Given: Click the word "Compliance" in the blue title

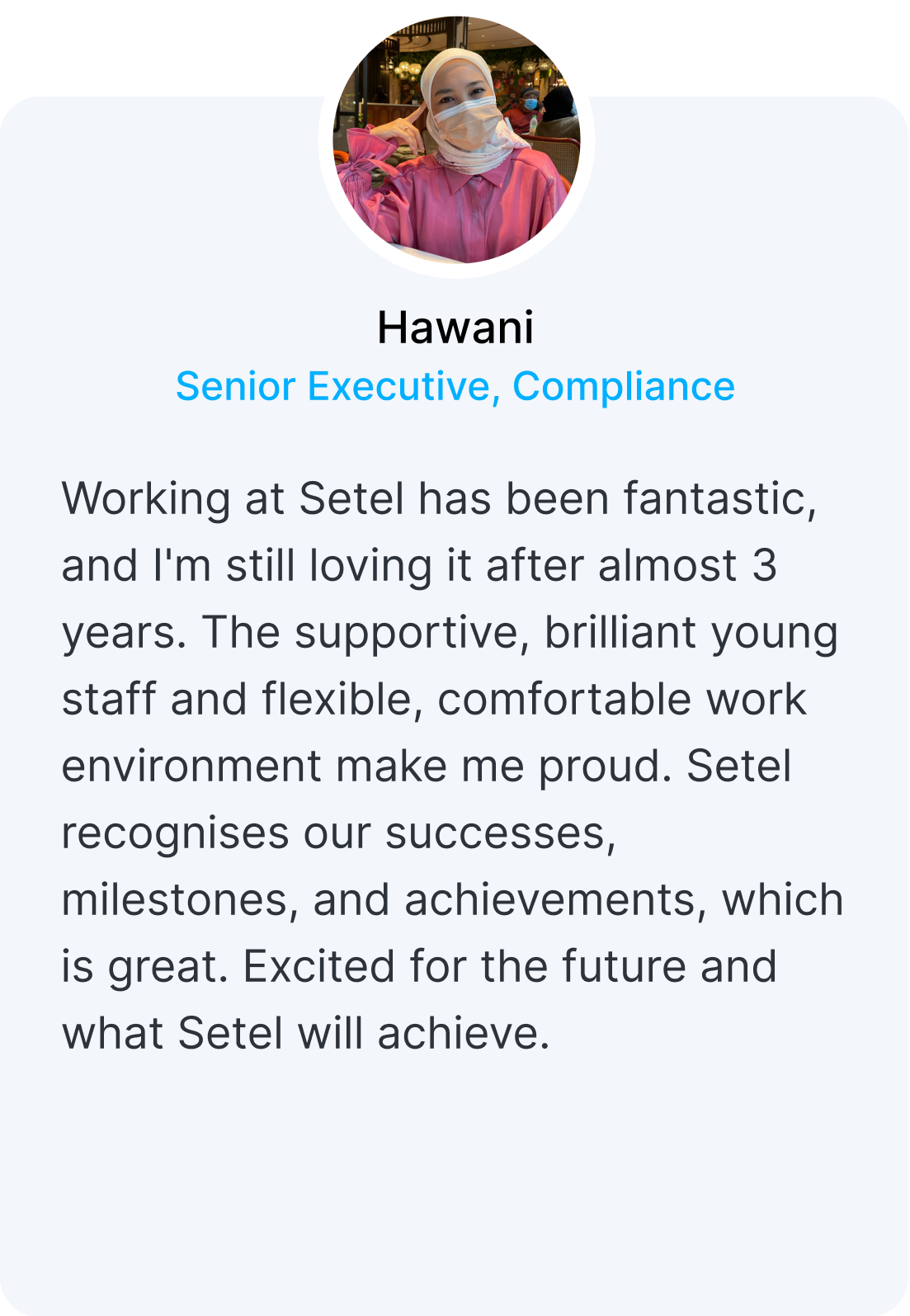Looking at the screenshot, I should (x=624, y=387).
